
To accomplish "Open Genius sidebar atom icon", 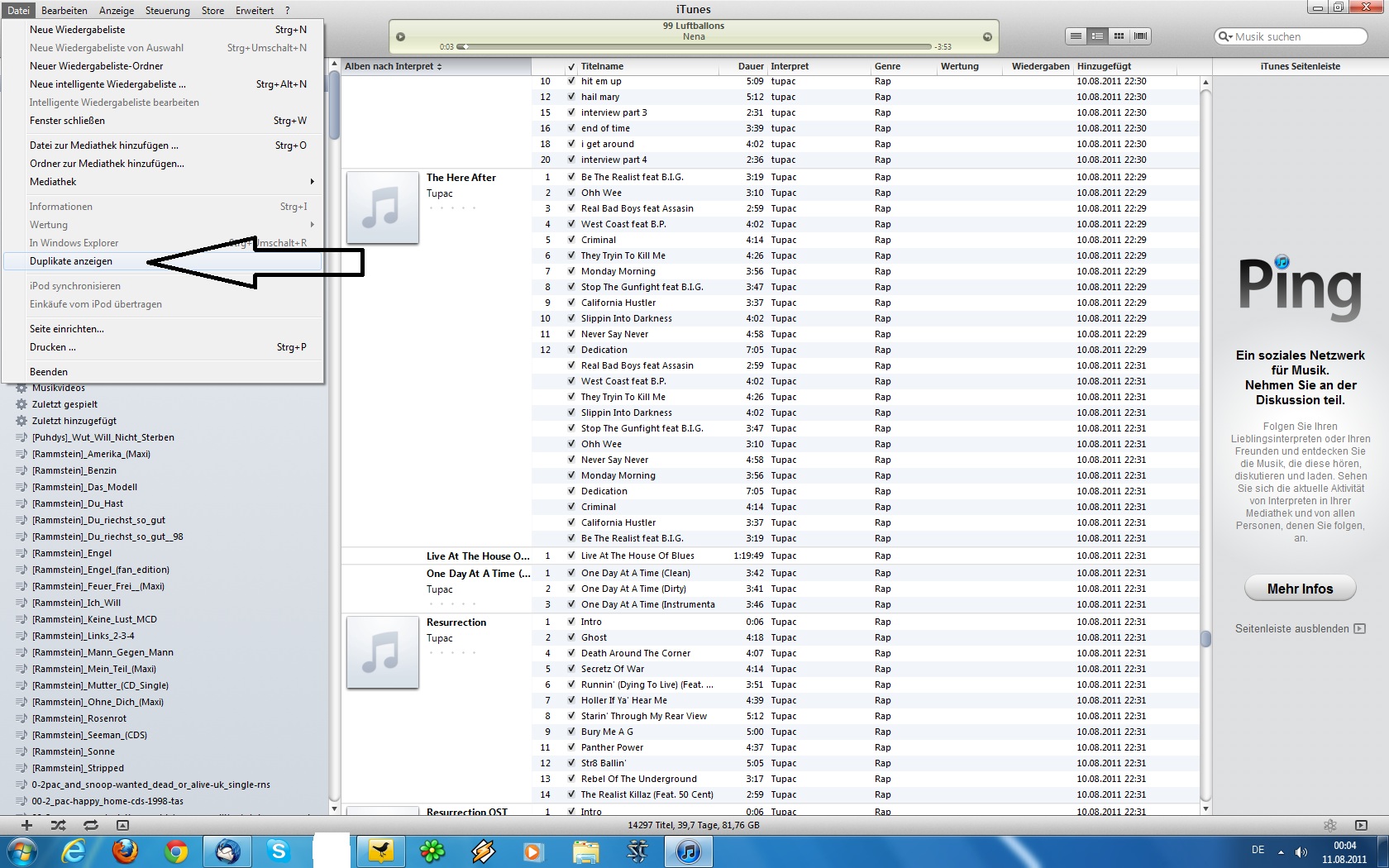I will tap(1329, 825).
